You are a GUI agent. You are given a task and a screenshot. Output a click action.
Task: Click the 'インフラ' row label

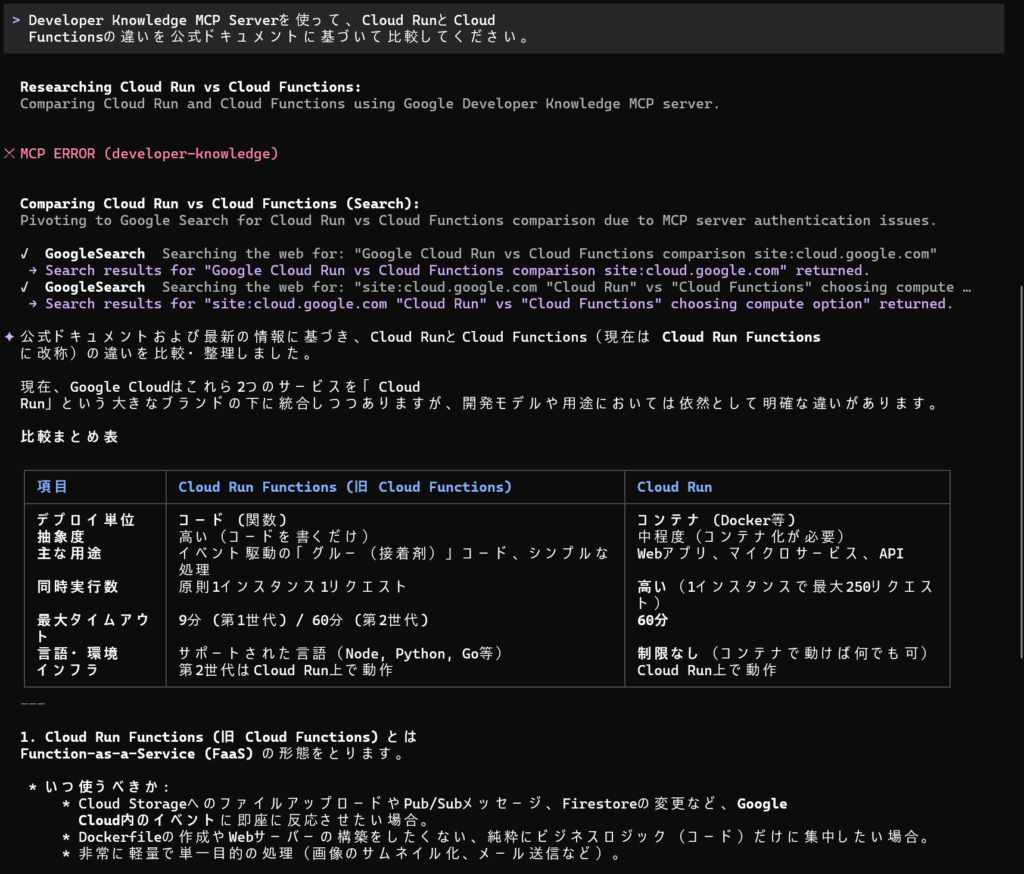coord(68,670)
